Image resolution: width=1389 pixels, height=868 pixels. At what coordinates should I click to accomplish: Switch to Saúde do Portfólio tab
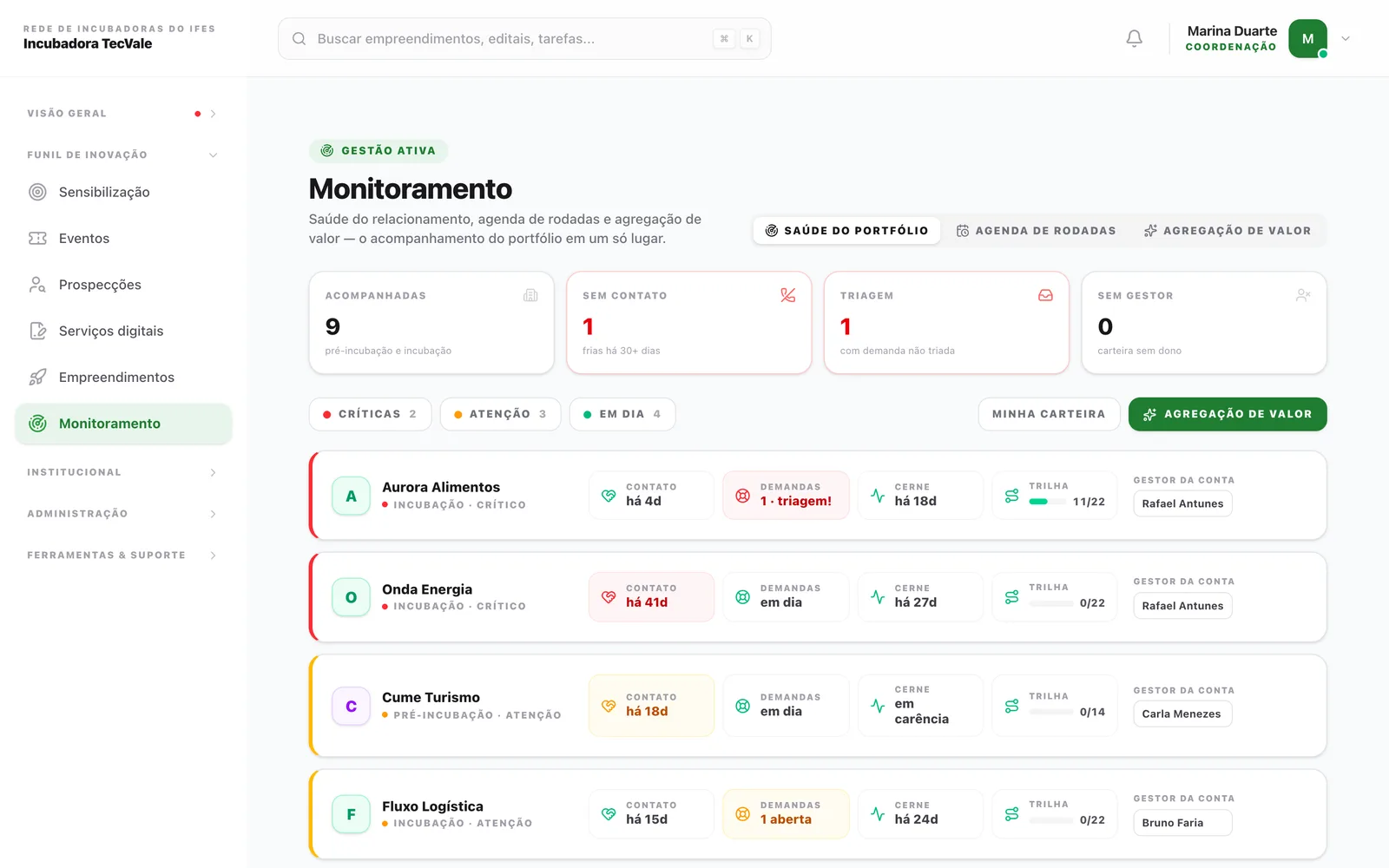pyautogui.click(x=846, y=230)
